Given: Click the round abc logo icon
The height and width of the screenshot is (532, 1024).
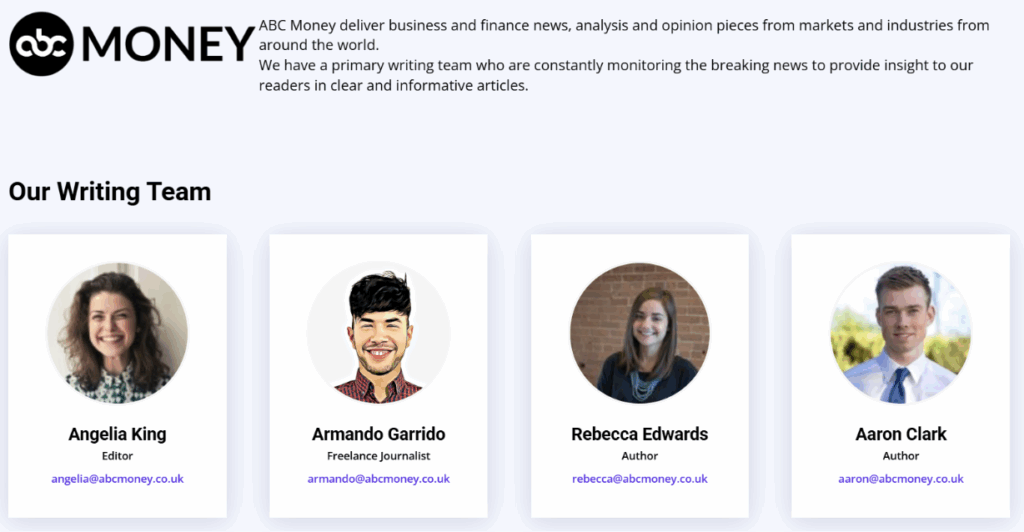Looking at the screenshot, I should [x=42, y=44].
